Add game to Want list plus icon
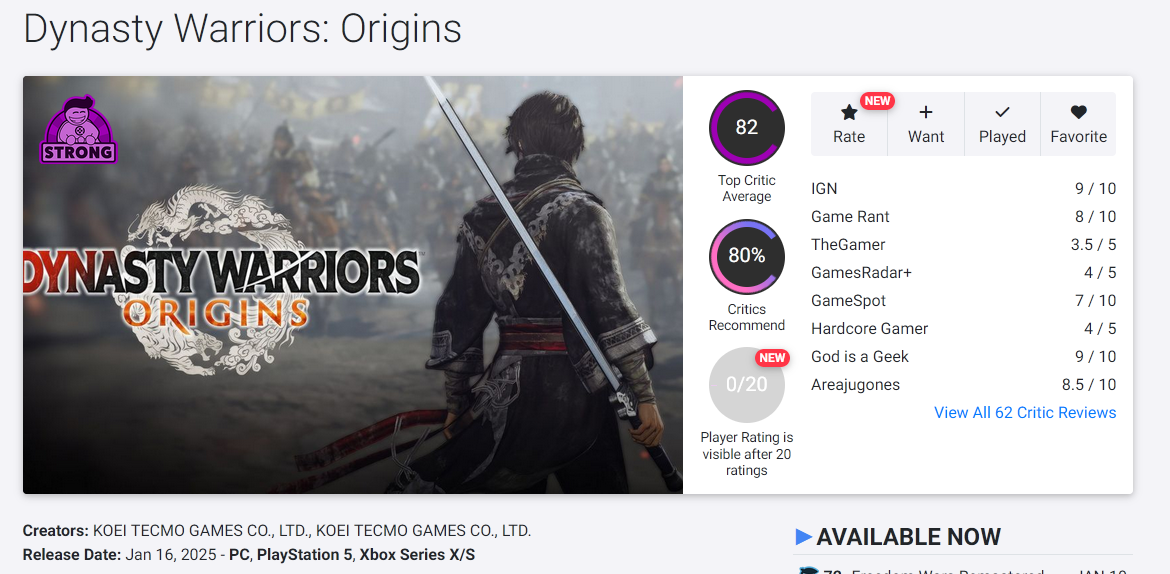Screen dimensions: 1170x574 point(926,113)
